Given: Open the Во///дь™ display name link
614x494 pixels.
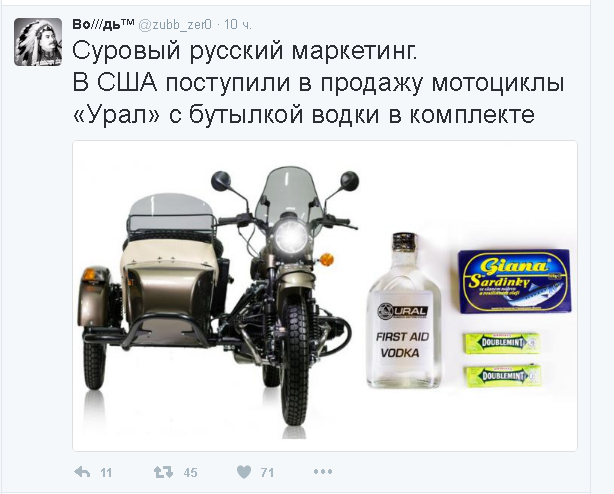Looking at the screenshot, I should coord(104,24).
